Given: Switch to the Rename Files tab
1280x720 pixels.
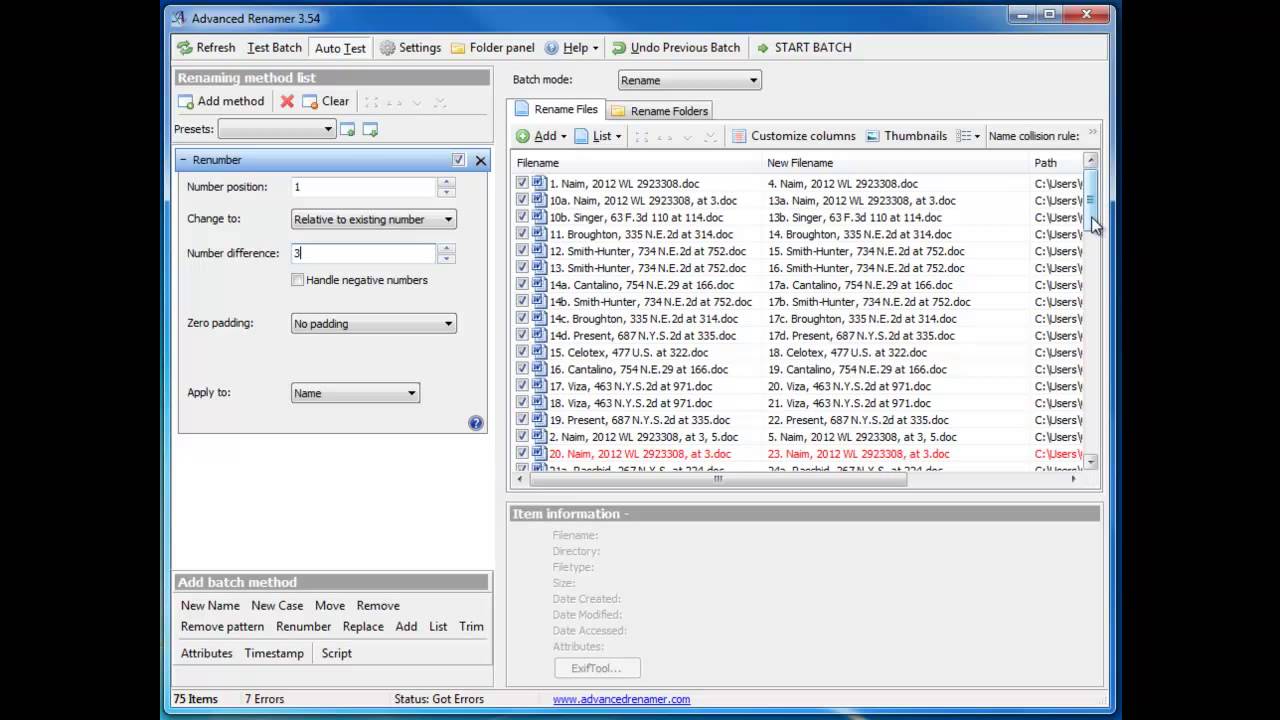Looking at the screenshot, I should [x=557, y=110].
